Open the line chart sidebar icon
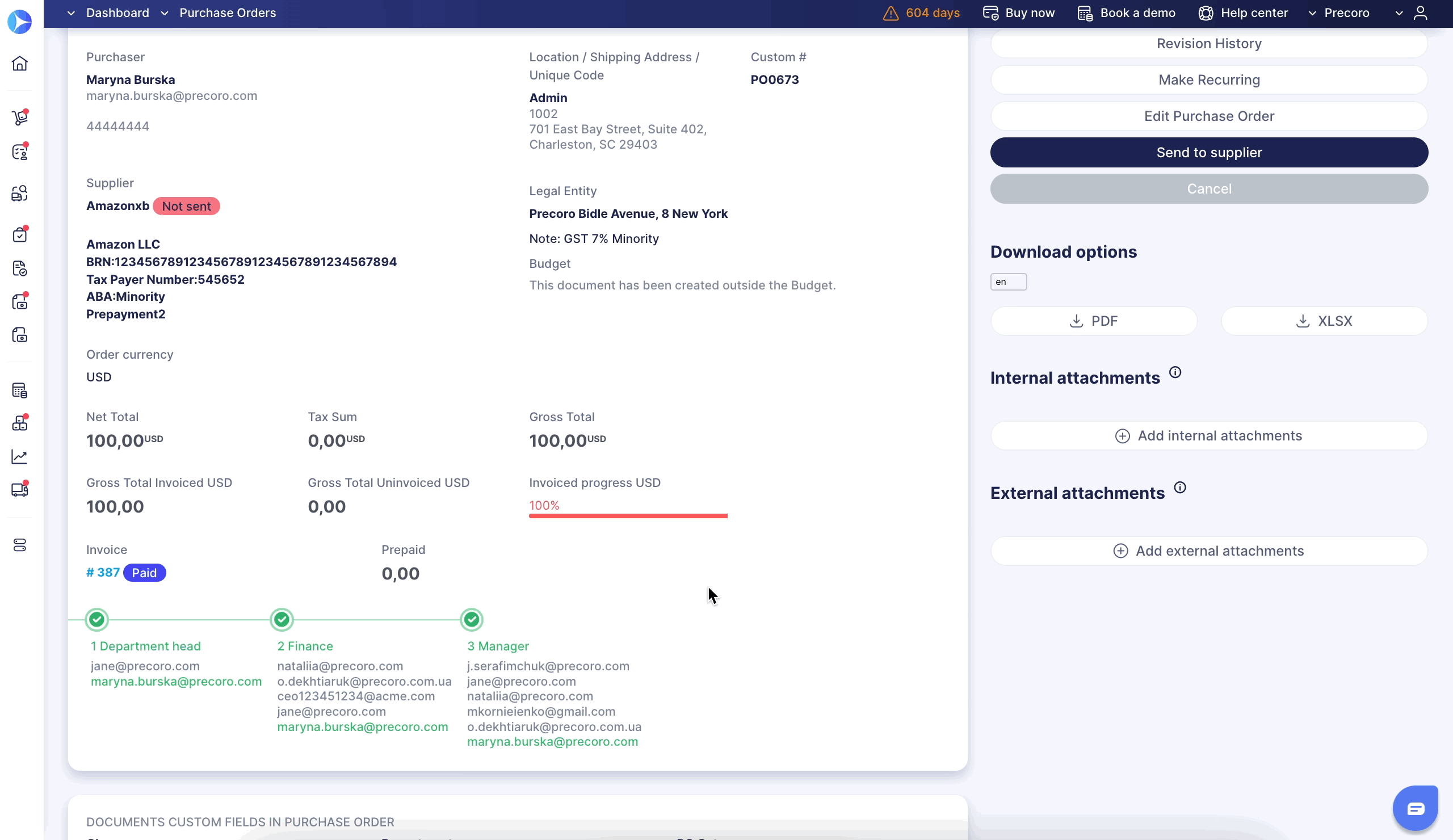The height and width of the screenshot is (840, 1453). pyautogui.click(x=20, y=457)
